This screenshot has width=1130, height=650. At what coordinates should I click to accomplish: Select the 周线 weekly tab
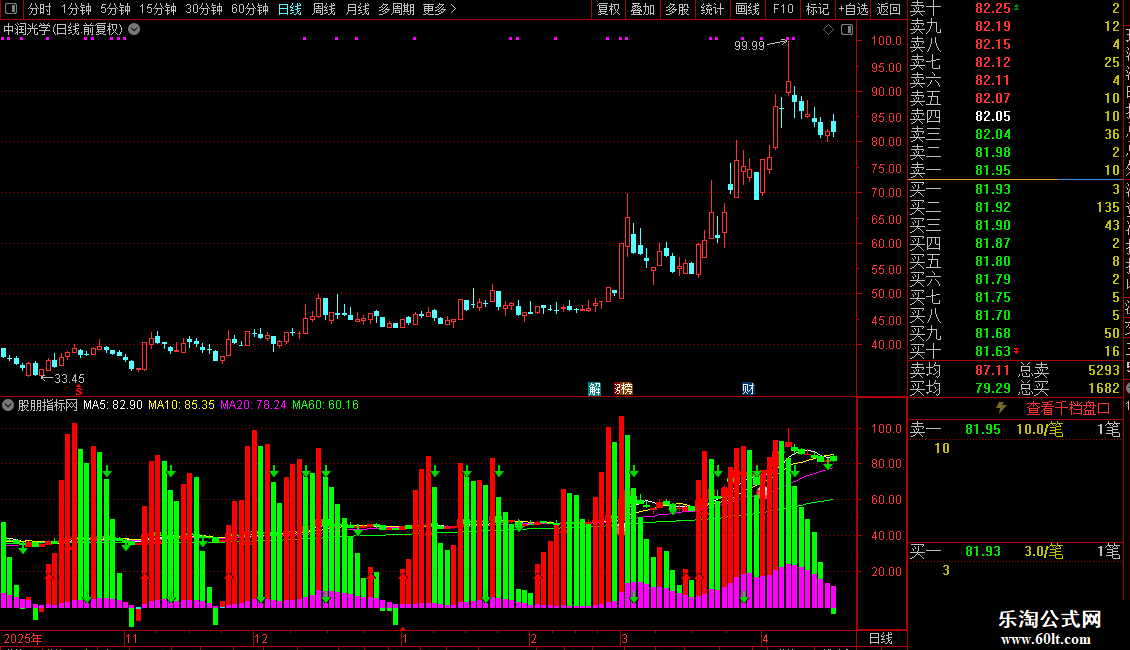pos(324,9)
